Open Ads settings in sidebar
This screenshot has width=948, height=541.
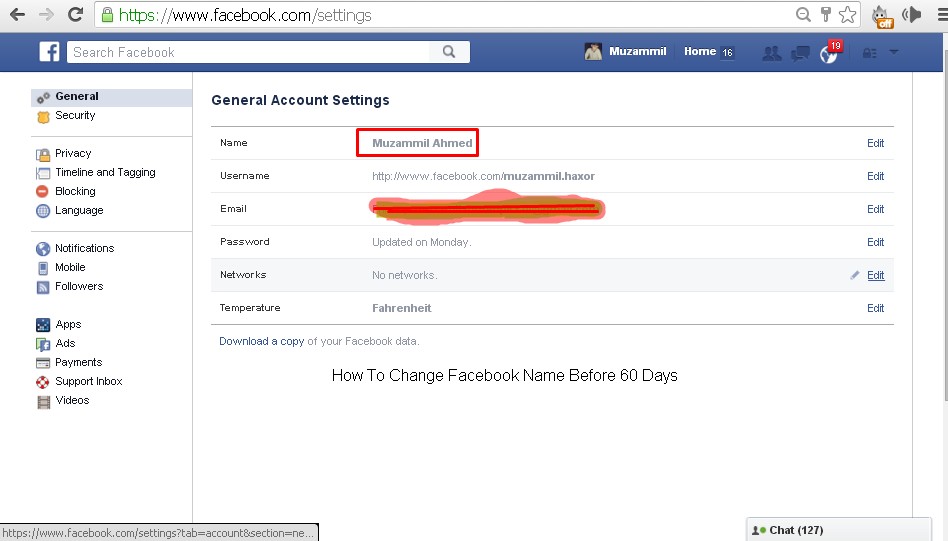click(x=65, y=343)
